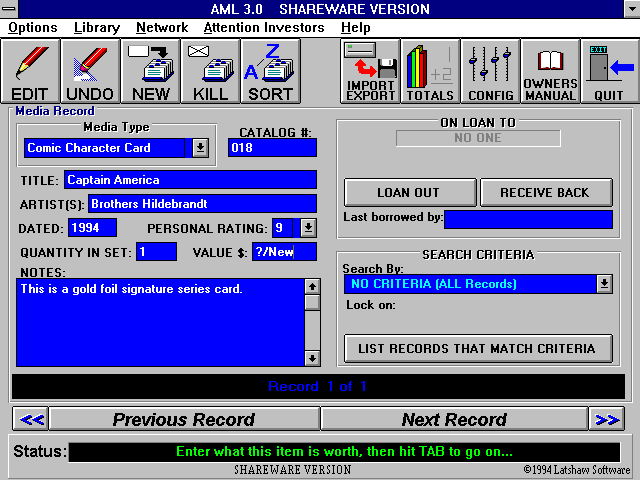
Task: Open the IMPORT EXPORT tool
Action: pyautogui.click(x=370, y=71)
